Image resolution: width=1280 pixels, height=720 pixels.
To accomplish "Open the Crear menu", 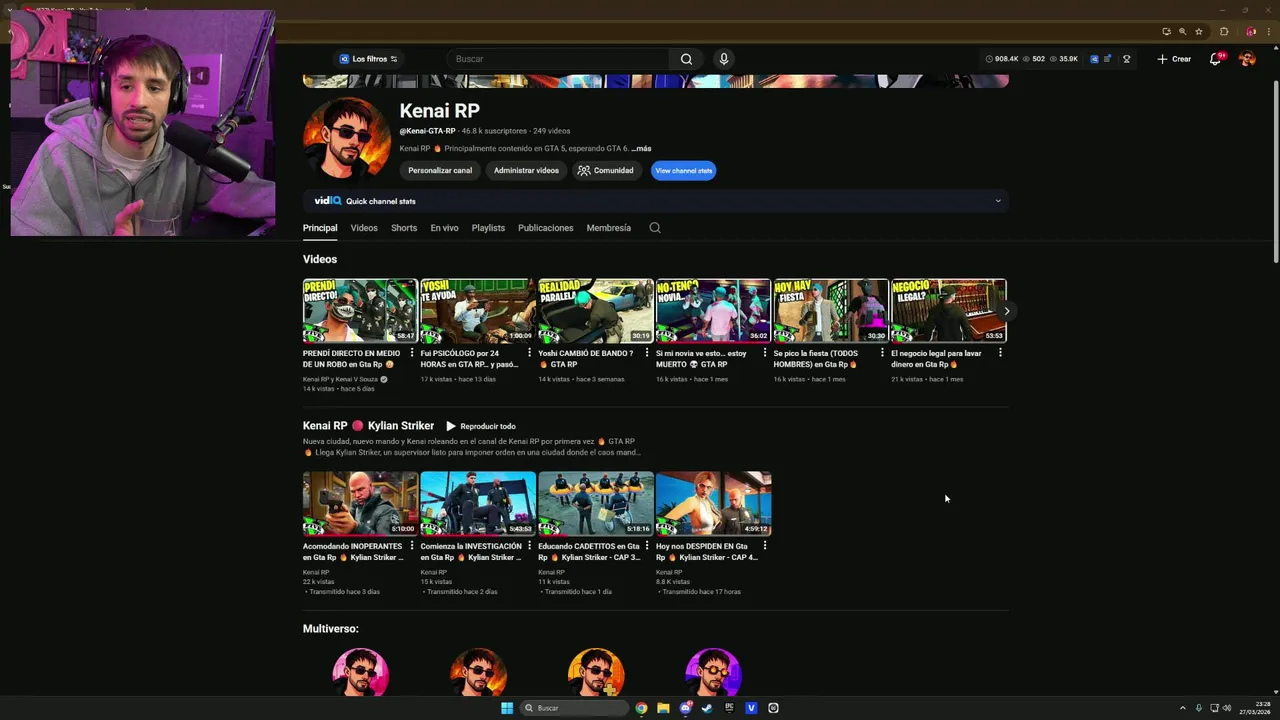I will [1174, 59].
